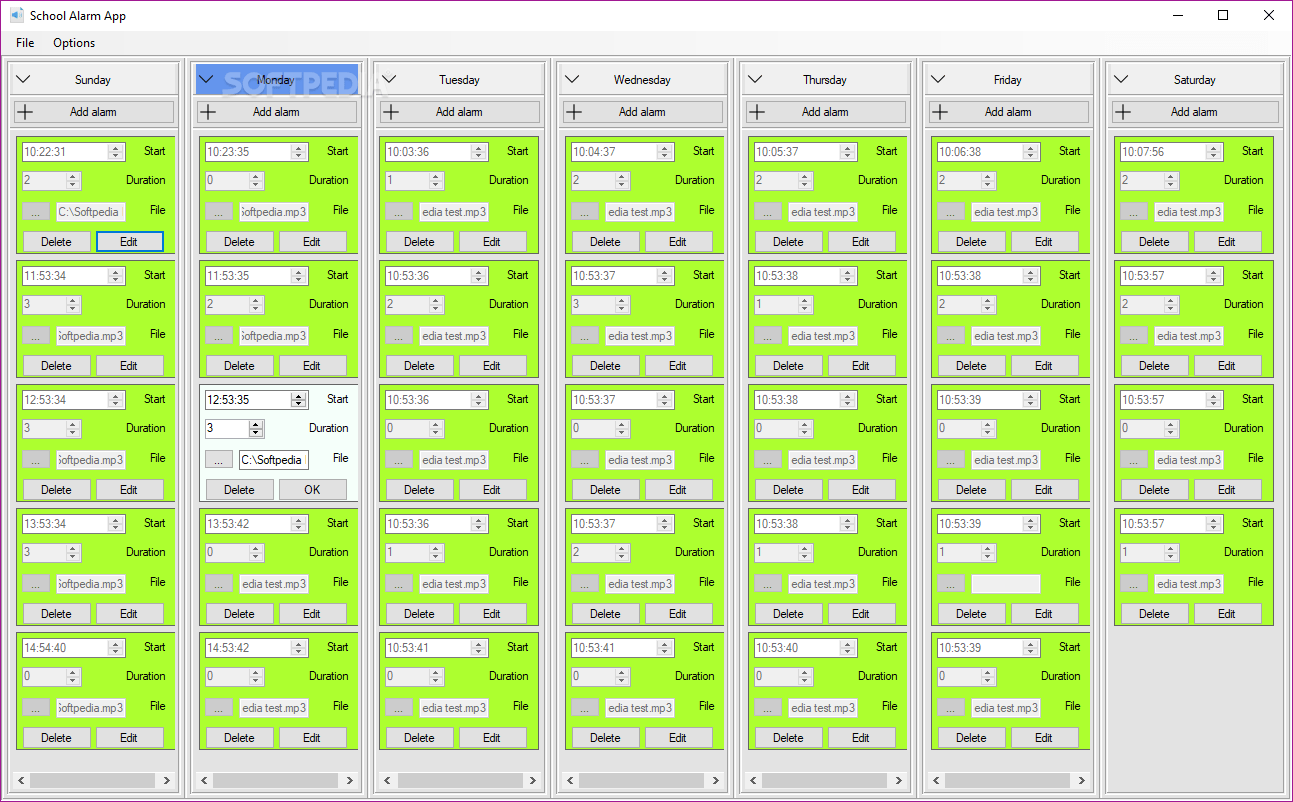Edit Wednesday's first alarm

point(678,241)
